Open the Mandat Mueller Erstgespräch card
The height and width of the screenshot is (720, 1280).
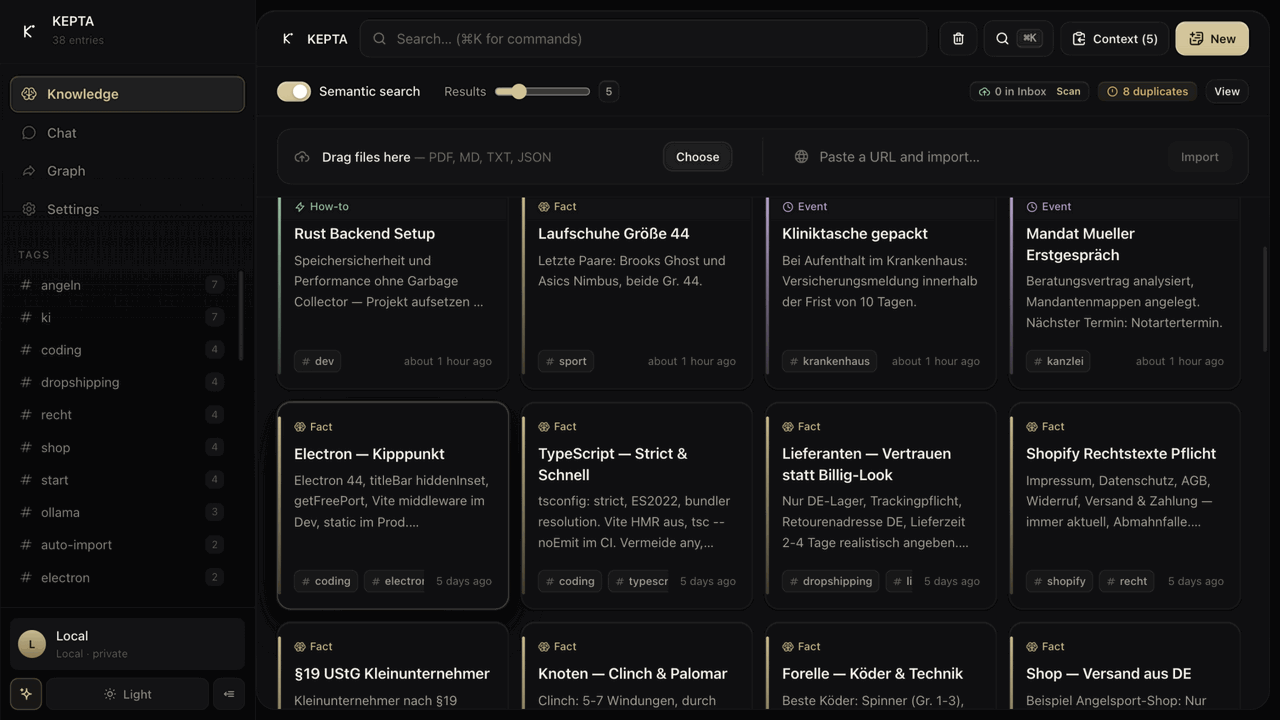(1125, 291)
